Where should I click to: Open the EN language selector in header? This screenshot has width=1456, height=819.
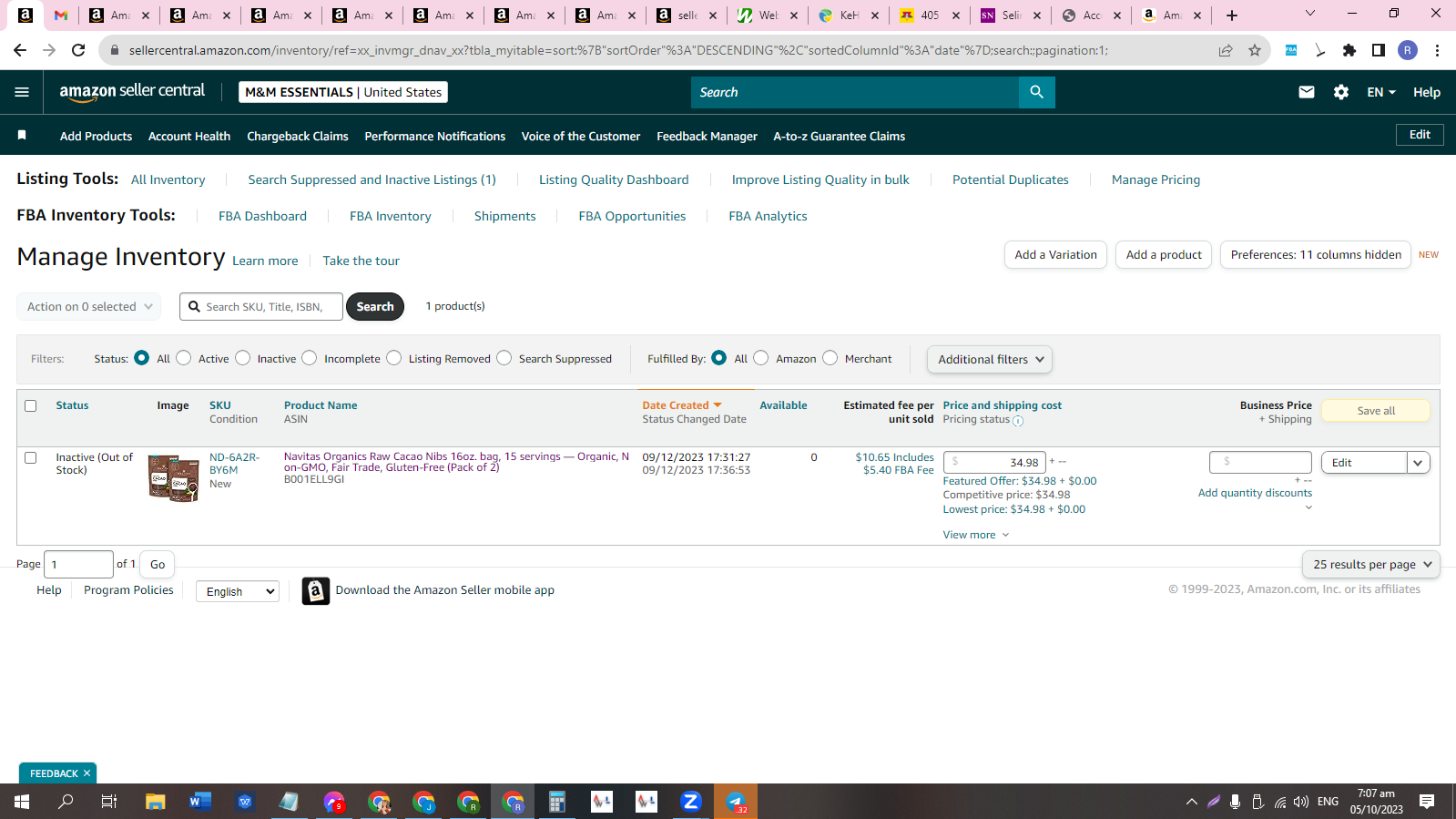(x=1380, y=92)
